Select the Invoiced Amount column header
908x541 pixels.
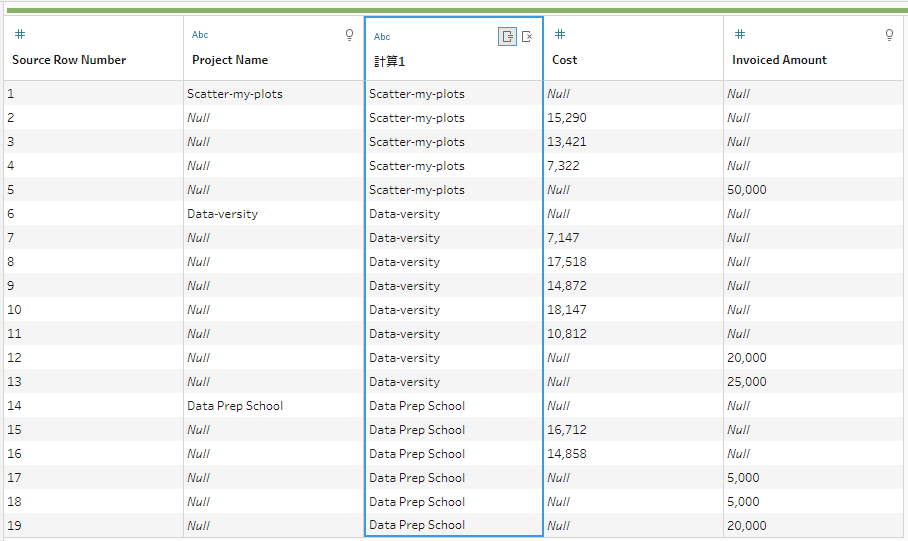point(779,60)
